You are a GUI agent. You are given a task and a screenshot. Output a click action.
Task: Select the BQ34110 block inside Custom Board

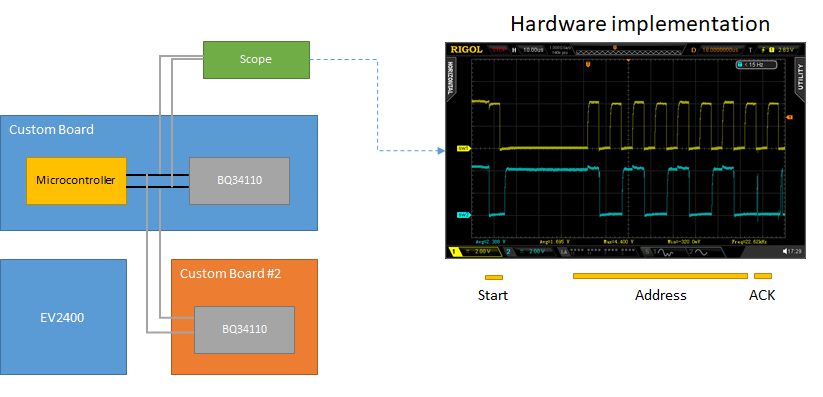(x=239, y=181)
